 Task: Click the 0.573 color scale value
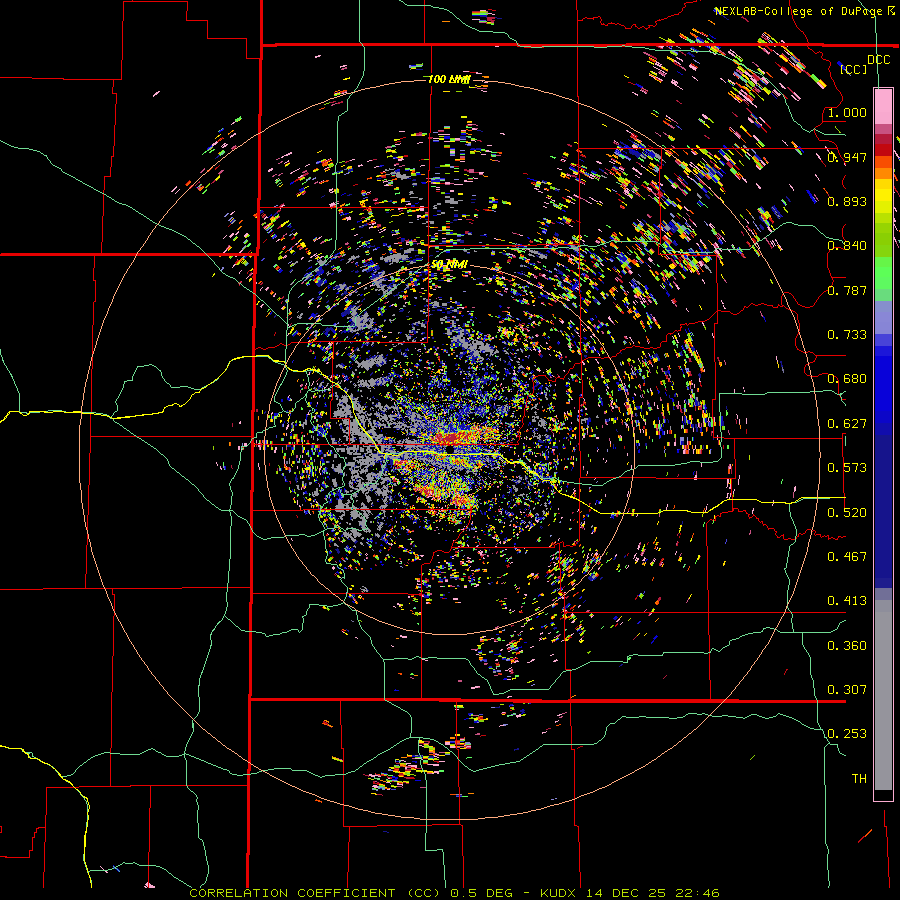pyautogui.click(x=847, y=468)
